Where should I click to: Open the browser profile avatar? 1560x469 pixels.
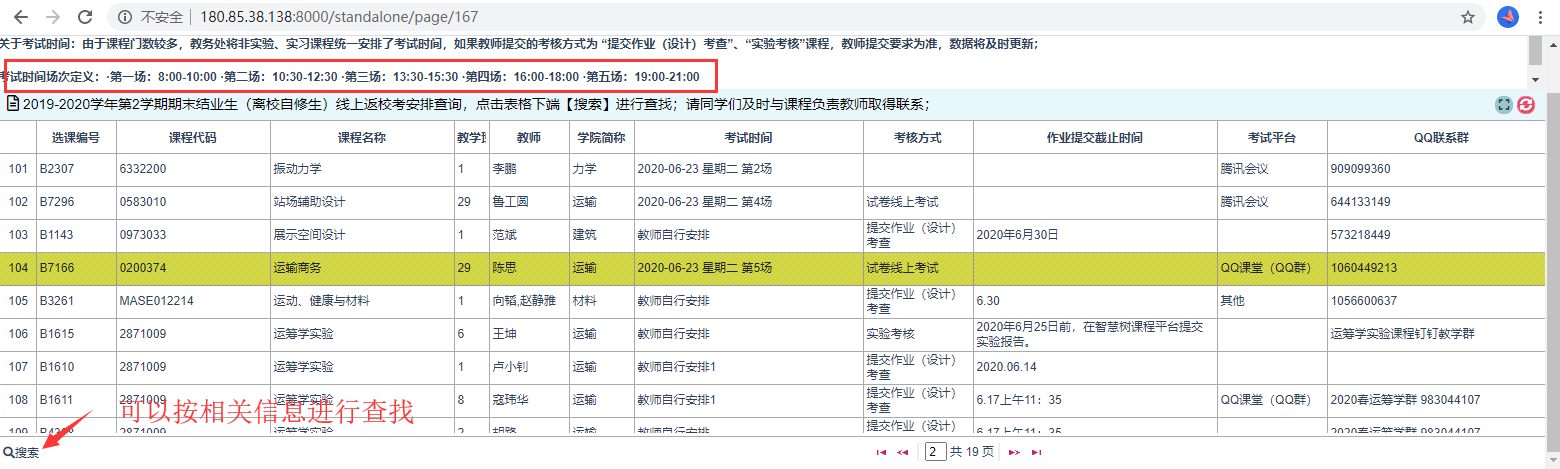1508,17
